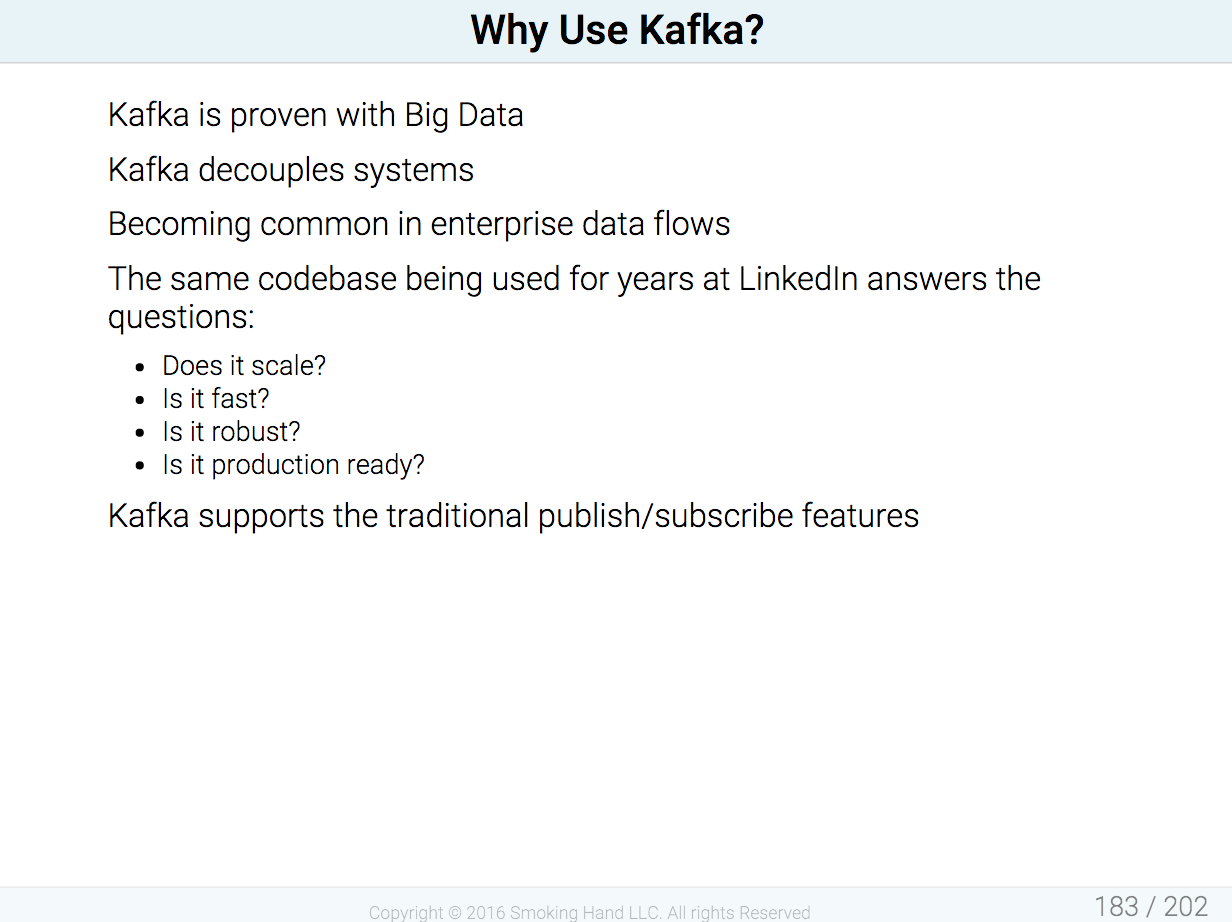Select "Becoming common in enterprise data flows" line

(x=419, y=224)
